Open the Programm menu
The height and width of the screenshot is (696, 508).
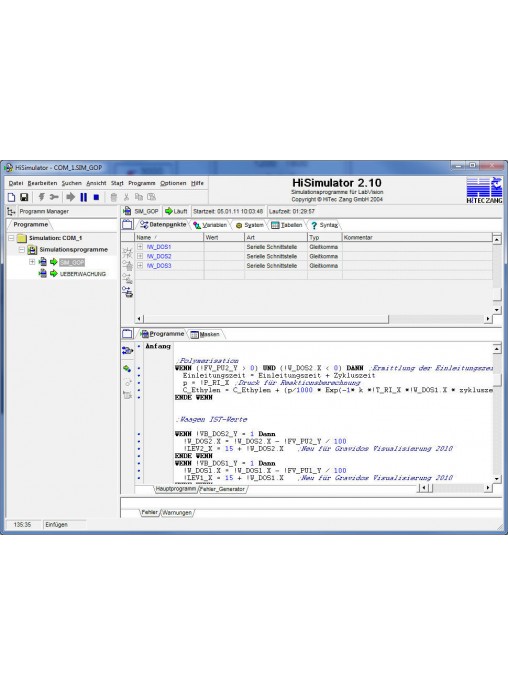[x=142, y=183]
